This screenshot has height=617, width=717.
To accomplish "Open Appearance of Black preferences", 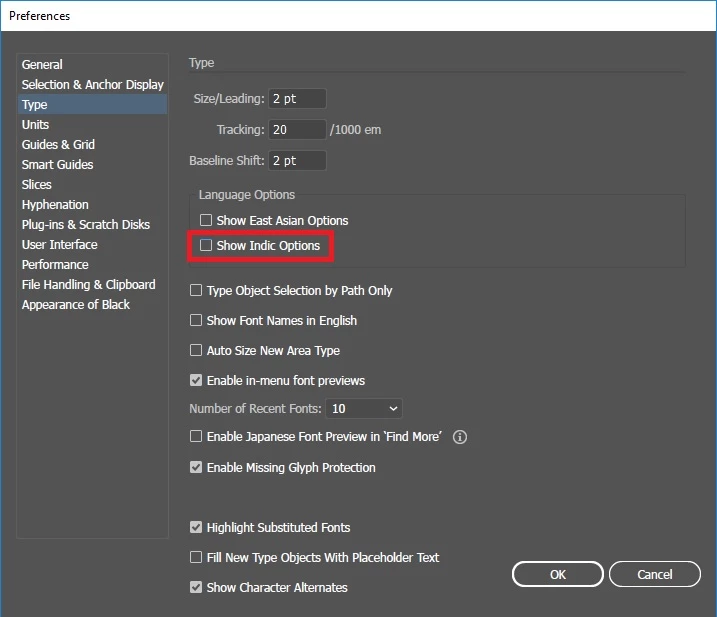I will point(92,305).
